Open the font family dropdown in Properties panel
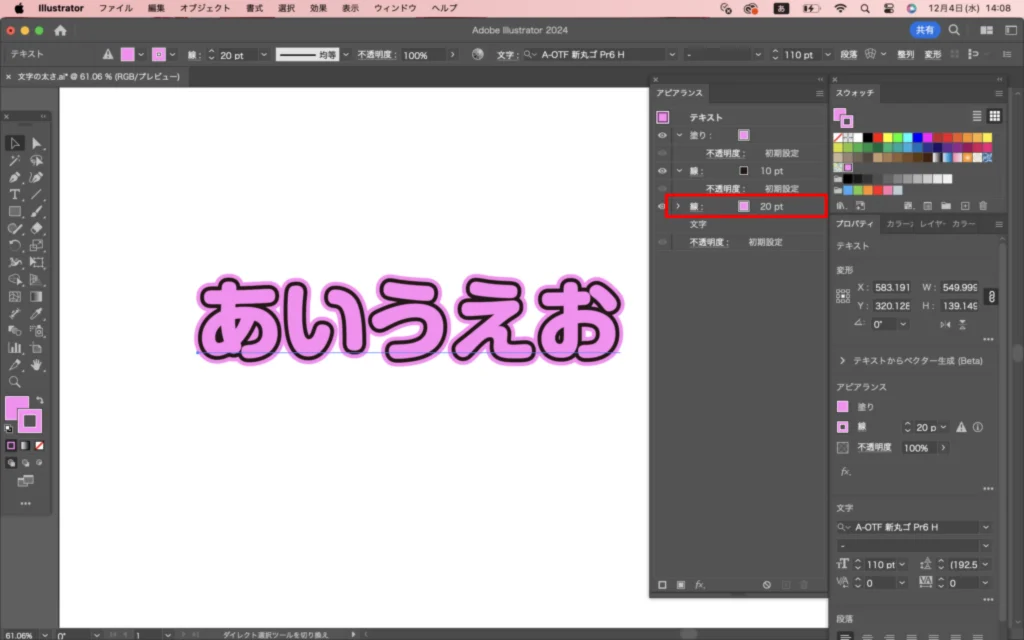 click(x=986, y=527)
